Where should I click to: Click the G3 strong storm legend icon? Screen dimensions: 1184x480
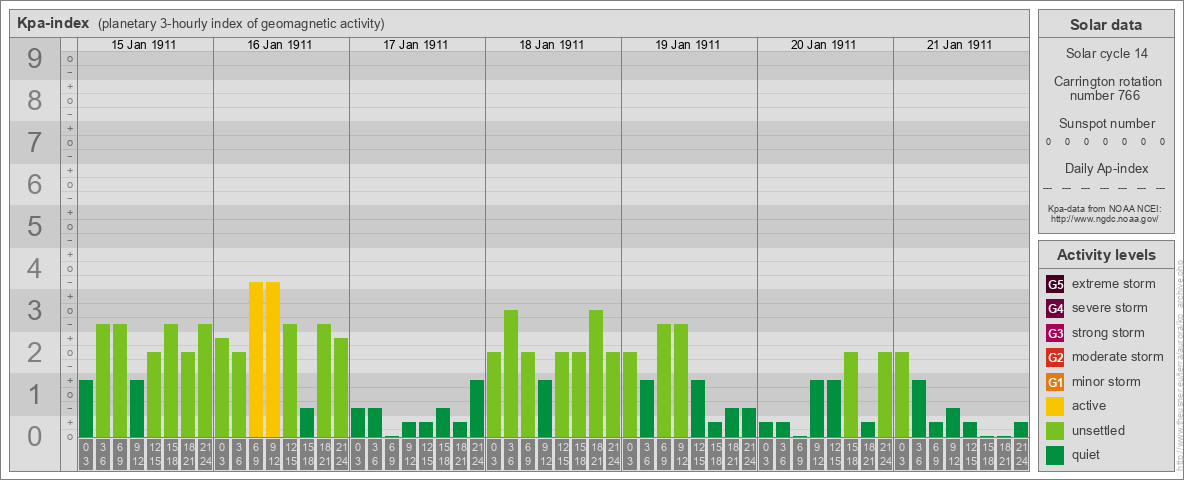click(1055, 333)
